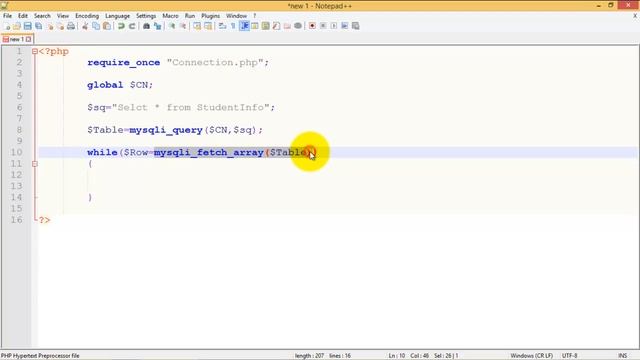
Task: Open the Folder as Workspace panel
Action: tap(287, 26)
